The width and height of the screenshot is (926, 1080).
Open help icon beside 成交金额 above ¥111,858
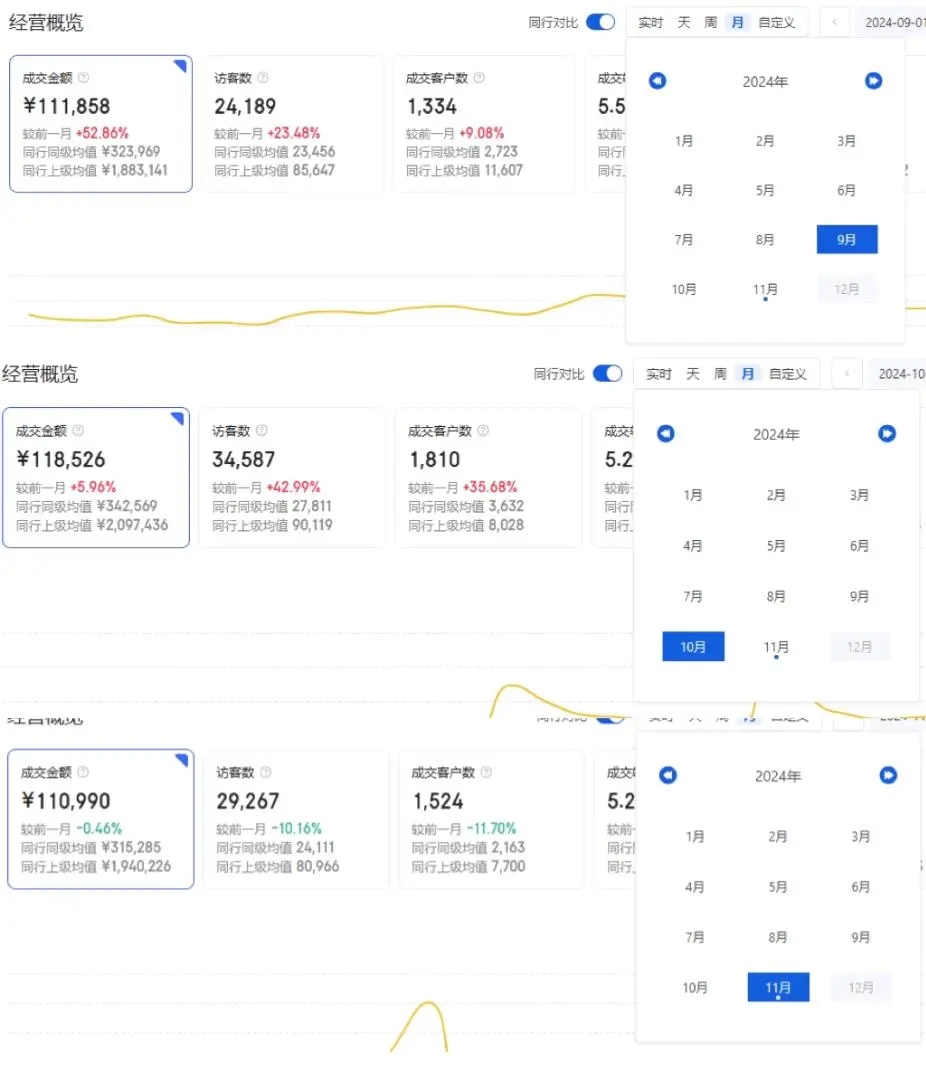(x=83, y=78)
